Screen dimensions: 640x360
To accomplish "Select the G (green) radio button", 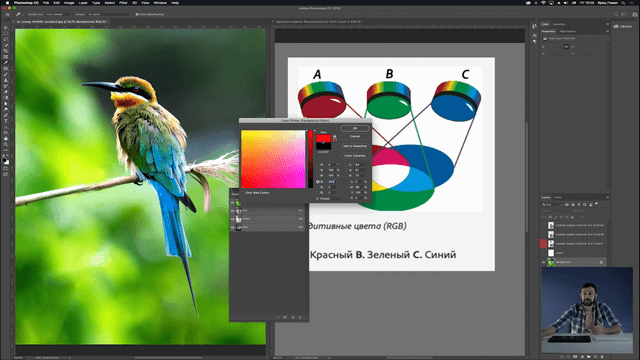I will pyautogui.click(x=318, y=187).
